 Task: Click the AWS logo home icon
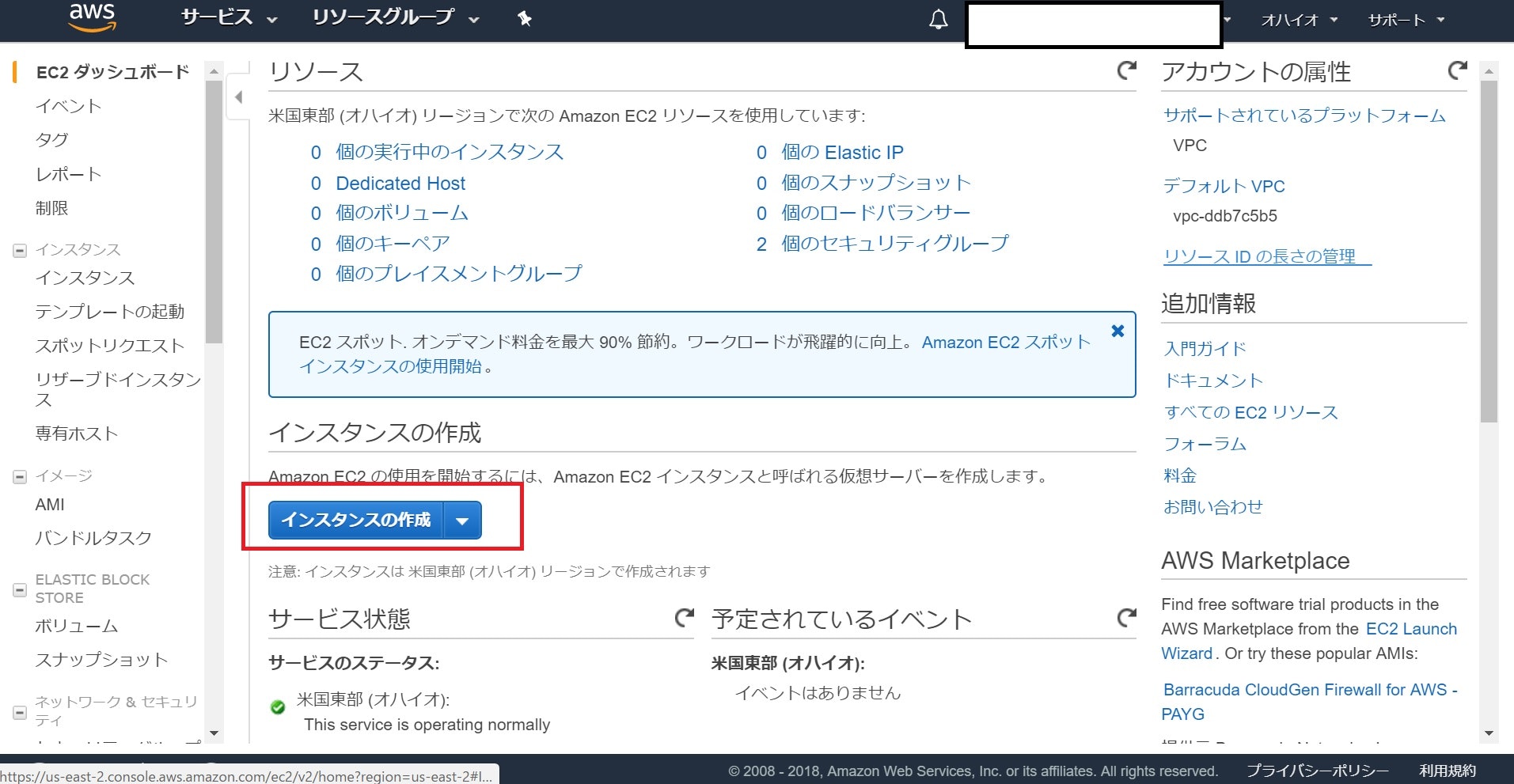pyautogui.click(x=92, y=17)
